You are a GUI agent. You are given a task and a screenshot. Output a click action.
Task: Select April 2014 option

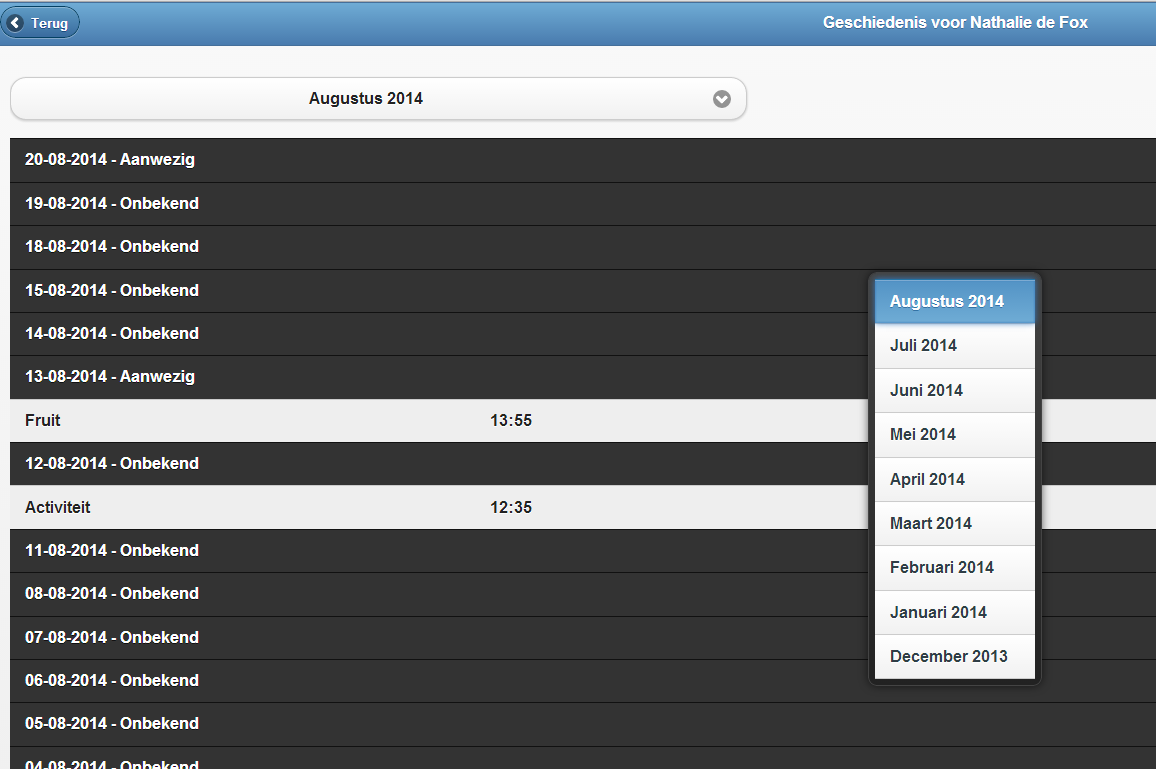pos(954,479)
